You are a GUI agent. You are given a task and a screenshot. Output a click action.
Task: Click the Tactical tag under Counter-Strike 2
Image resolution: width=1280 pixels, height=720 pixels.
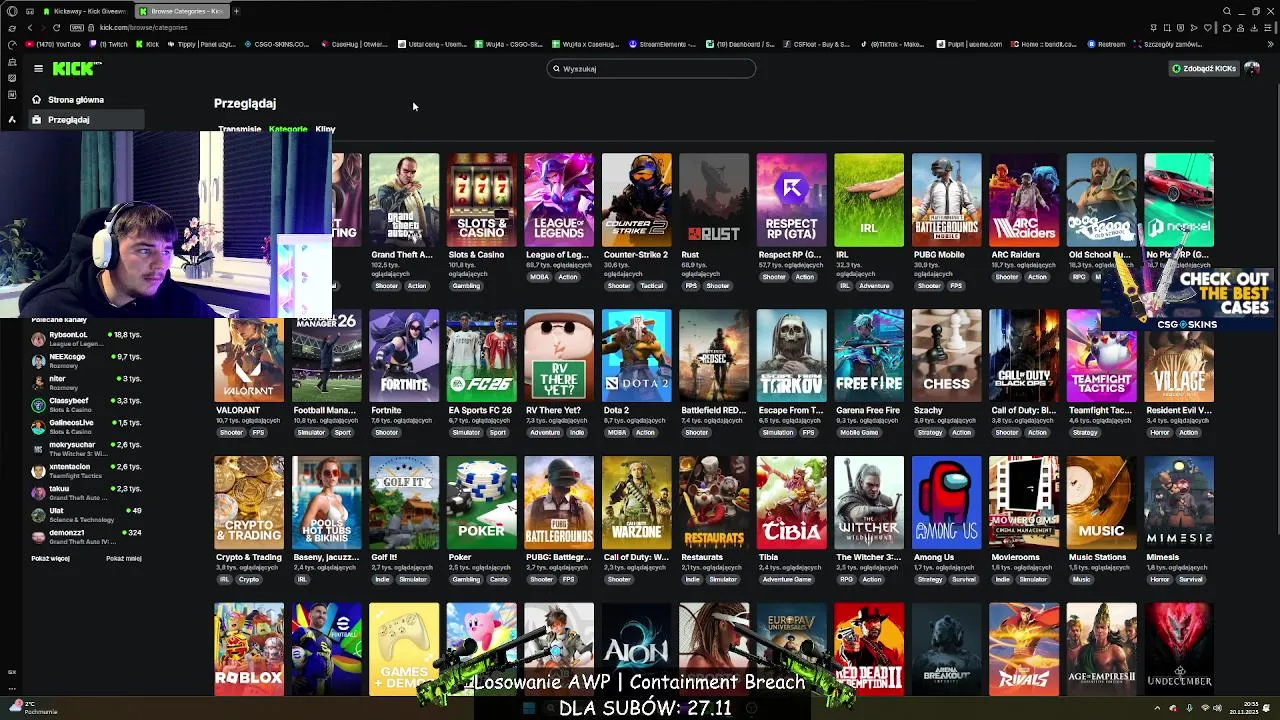[652, 286]
